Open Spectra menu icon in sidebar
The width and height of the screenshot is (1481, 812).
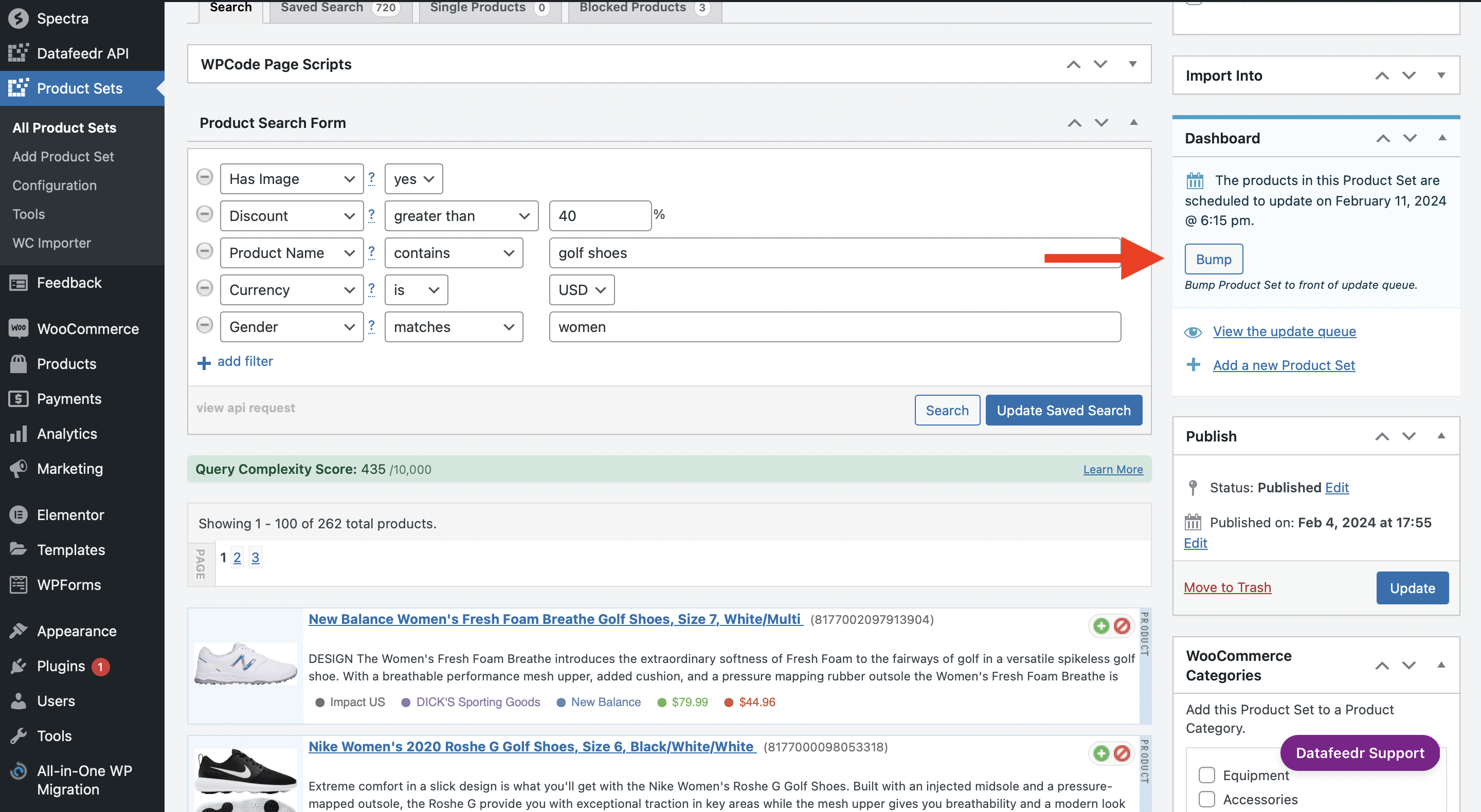click(19, 19)
